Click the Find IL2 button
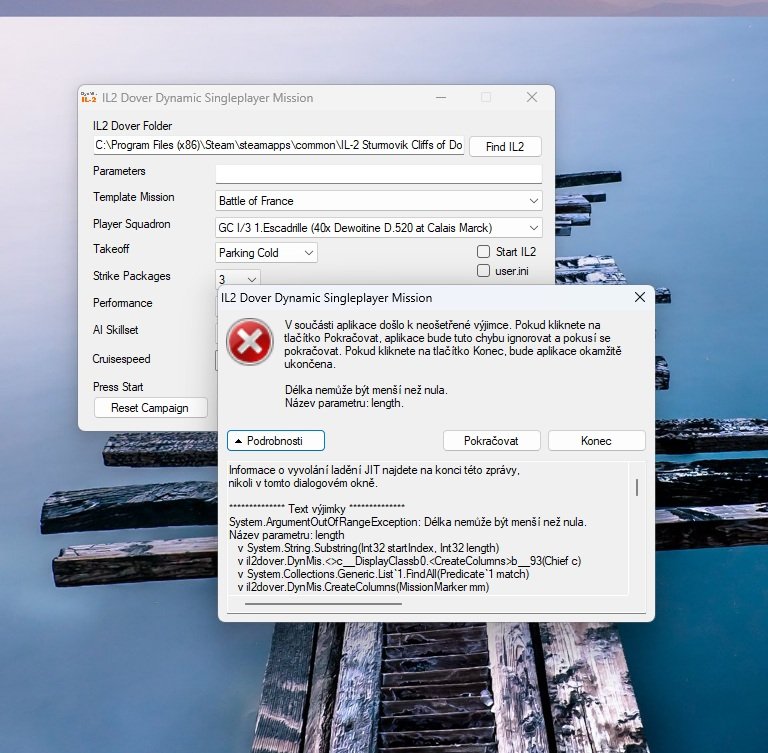Viewport: 768px width, 753px height. click(505, 146)
